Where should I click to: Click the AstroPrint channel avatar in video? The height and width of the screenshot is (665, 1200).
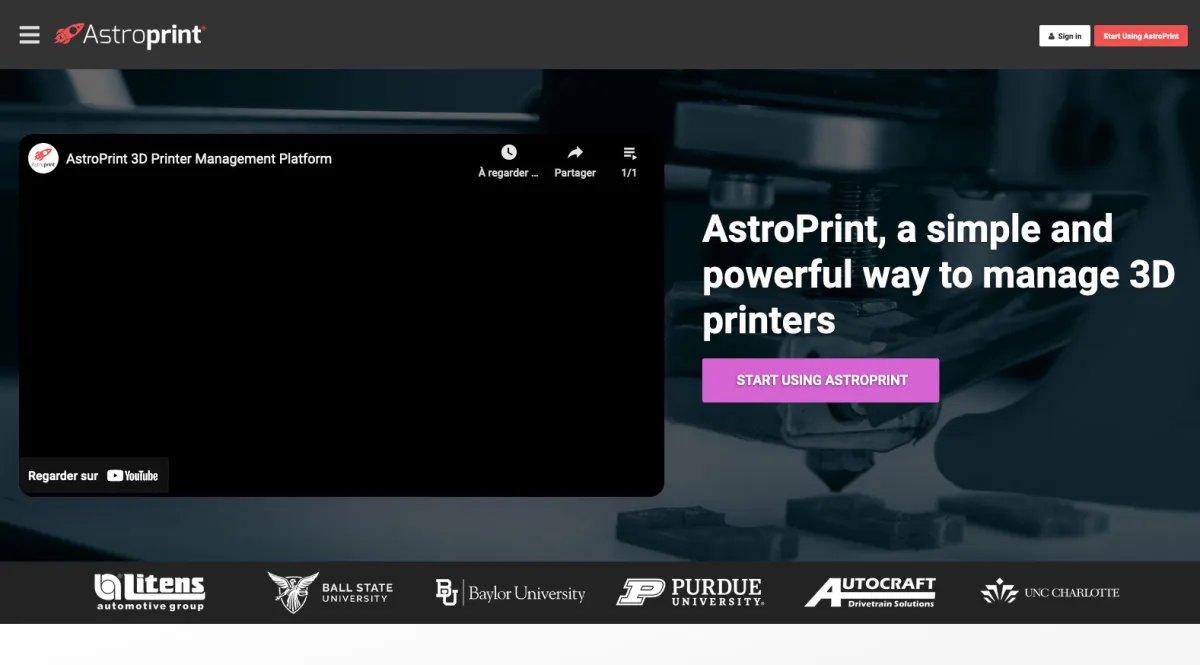[43, 158]
